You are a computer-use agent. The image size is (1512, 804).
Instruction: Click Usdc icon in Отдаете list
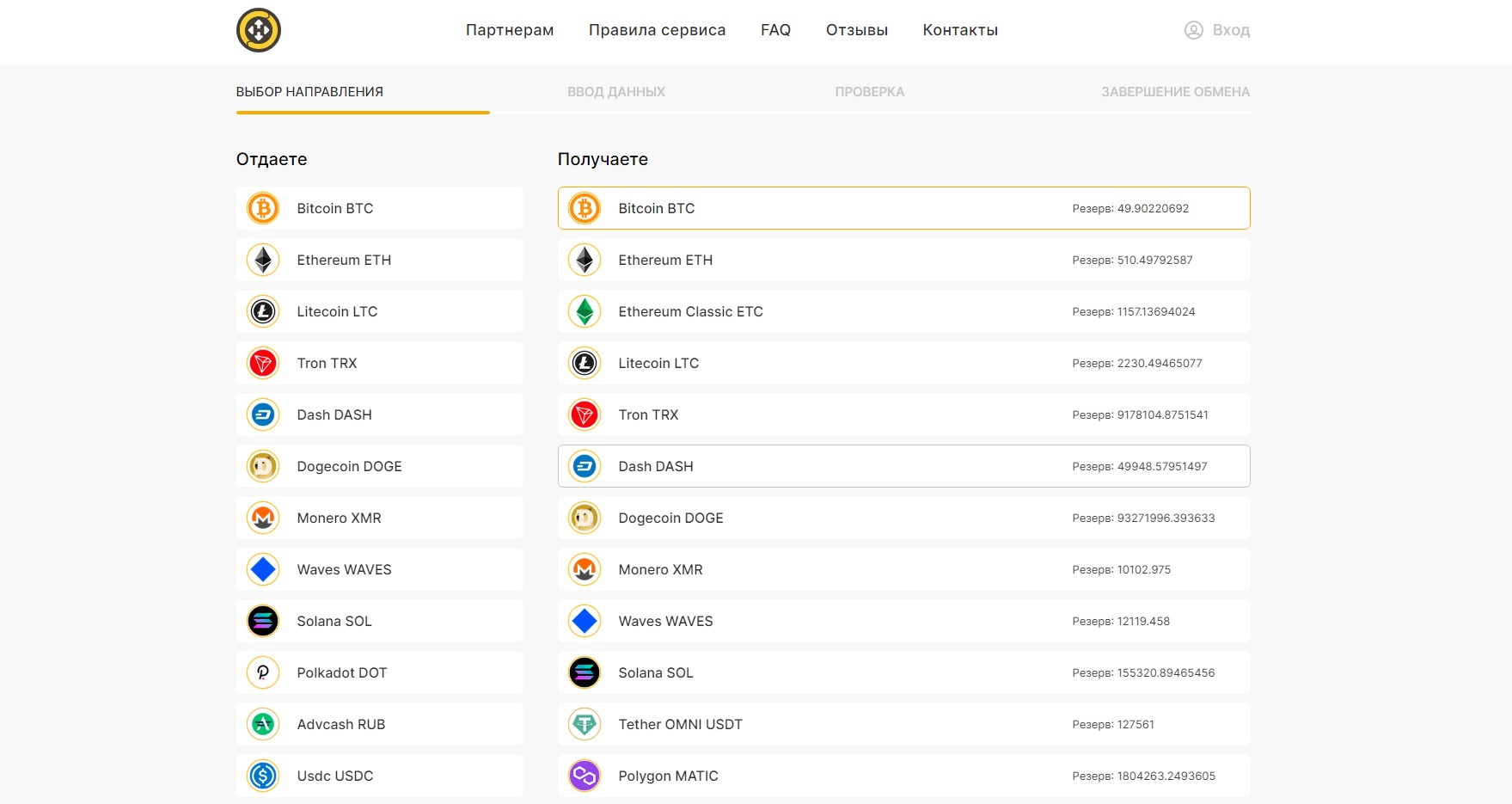tap(263, 776)
